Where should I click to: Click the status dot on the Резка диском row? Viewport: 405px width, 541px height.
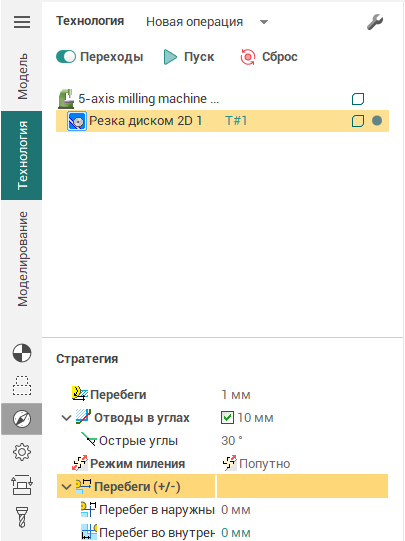tap(377, 121)
